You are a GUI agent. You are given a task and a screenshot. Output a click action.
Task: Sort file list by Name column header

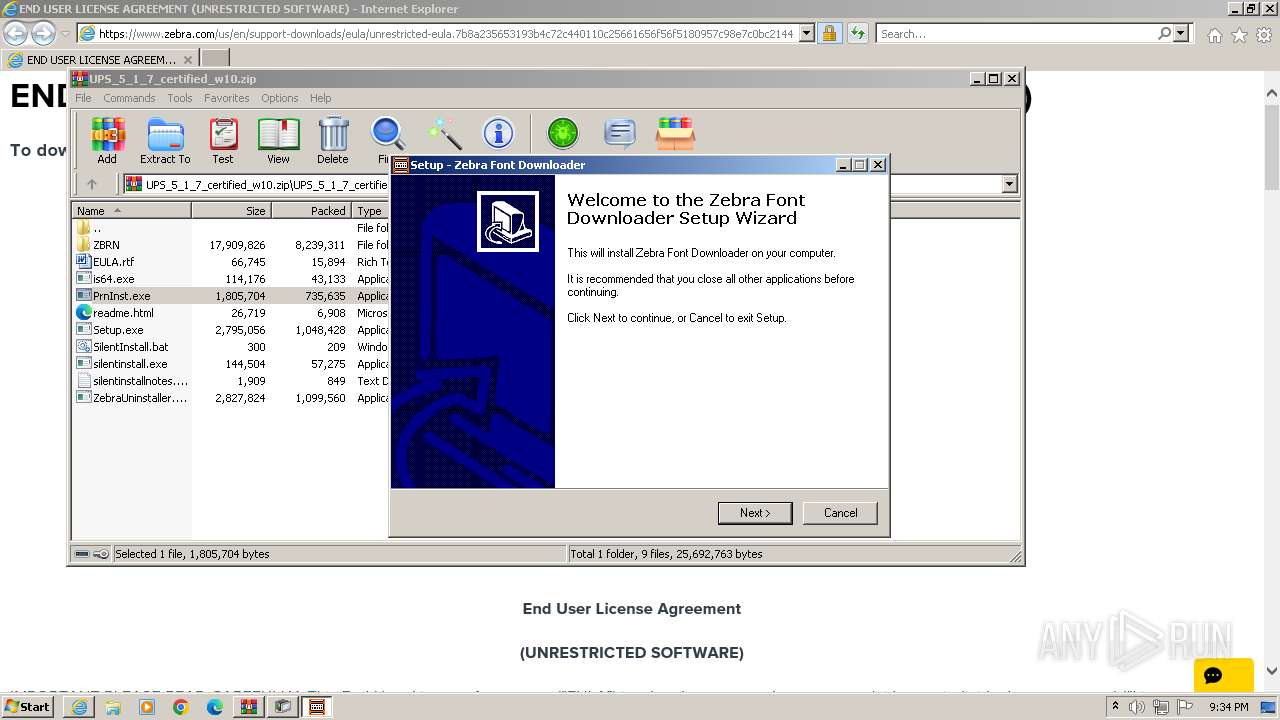131,211
